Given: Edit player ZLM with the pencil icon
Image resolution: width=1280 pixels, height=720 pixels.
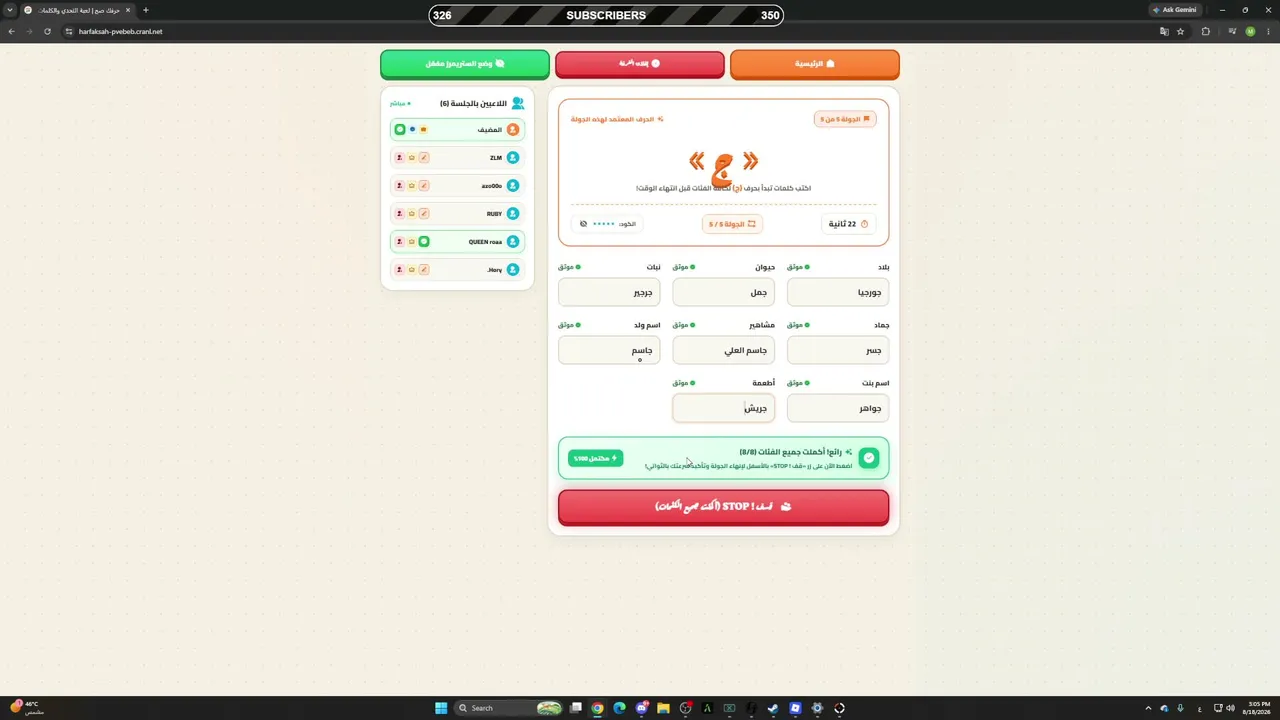Looking at the screenshot, I should click(x=424, y=158).
